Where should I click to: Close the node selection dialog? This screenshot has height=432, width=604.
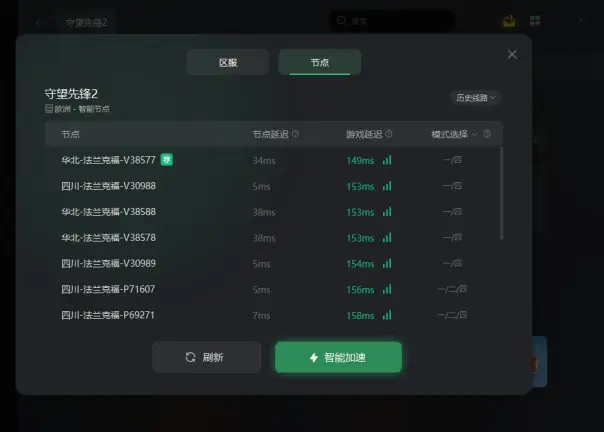click(512, 54)
